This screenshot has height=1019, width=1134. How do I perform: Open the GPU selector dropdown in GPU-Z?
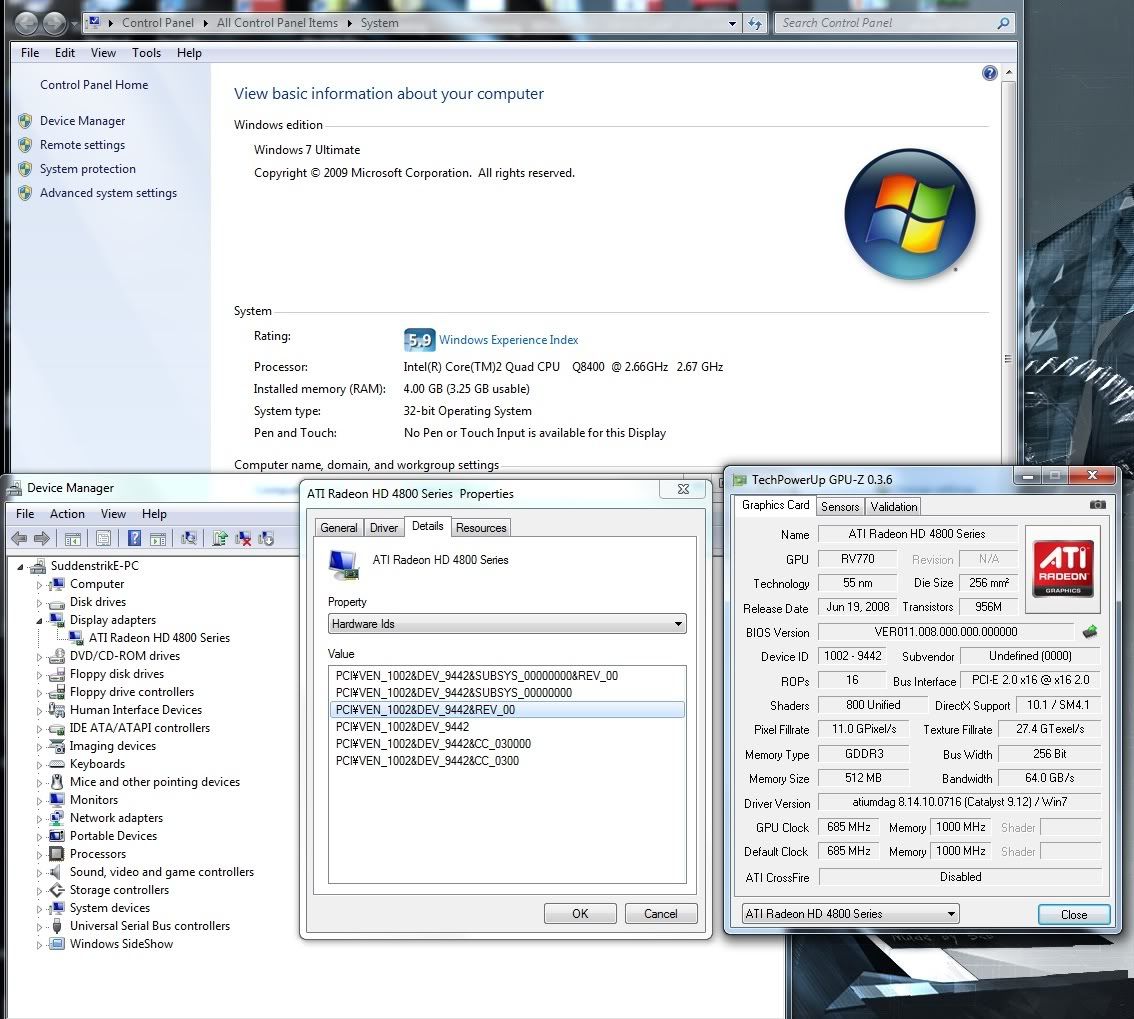click(x=850, y=913)
